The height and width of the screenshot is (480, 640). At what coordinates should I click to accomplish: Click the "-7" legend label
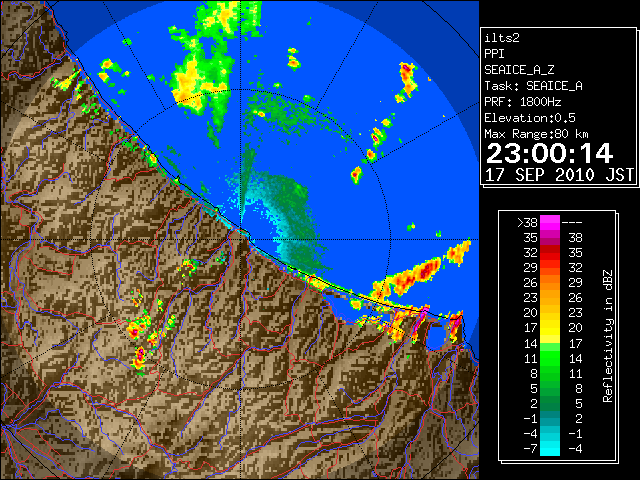(530, 449)
